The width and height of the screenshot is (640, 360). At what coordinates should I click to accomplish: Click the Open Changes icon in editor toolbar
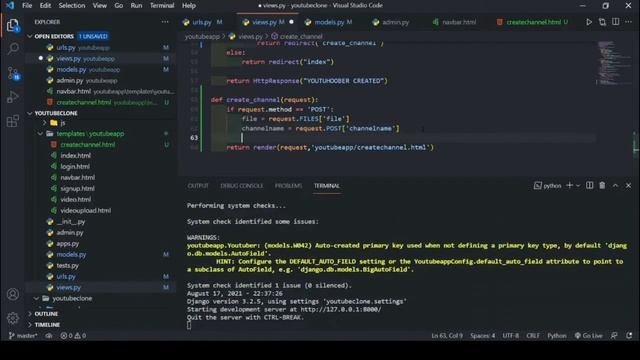click(x=602, y=22)
